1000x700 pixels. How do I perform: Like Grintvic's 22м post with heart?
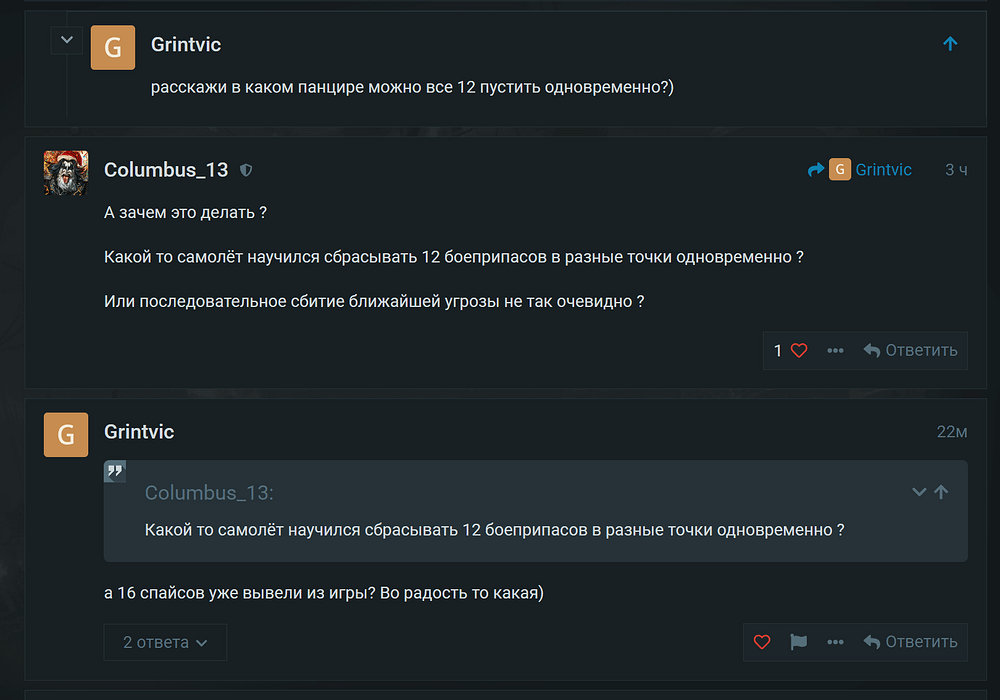762,642
